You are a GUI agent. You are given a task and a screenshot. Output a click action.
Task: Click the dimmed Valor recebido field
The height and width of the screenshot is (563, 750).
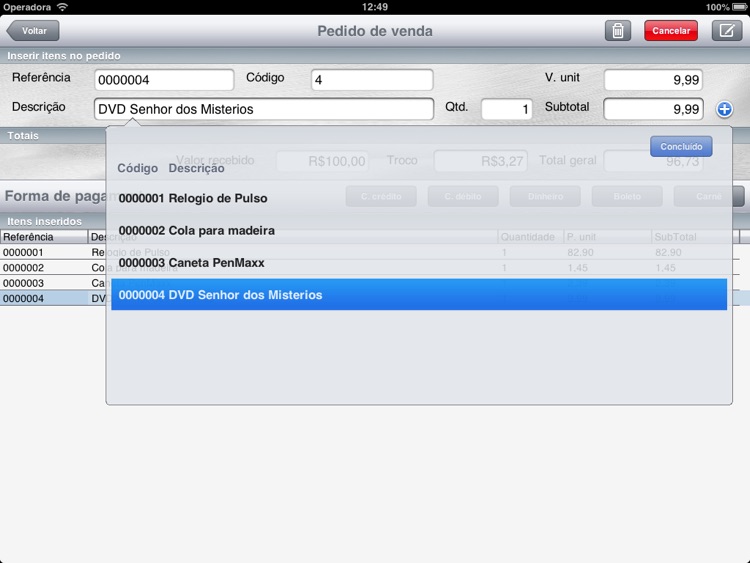tap(322, 161)
